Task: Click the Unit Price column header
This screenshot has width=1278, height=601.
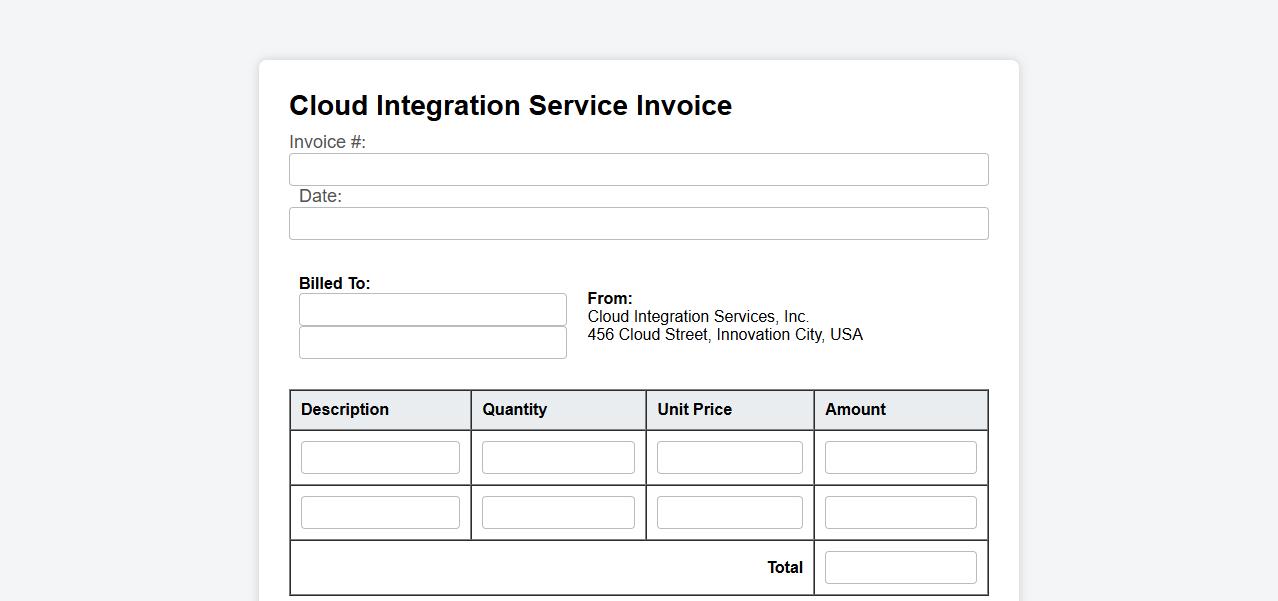Action: 694,410
